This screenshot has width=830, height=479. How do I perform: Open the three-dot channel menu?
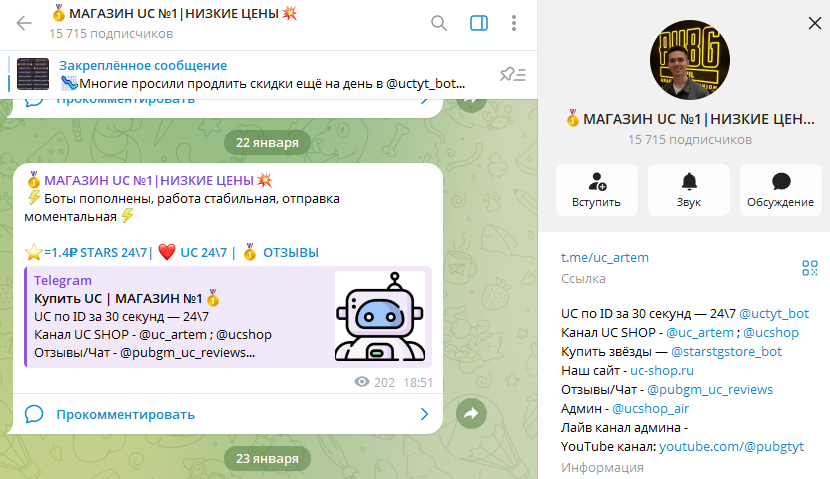click(x=514, y=23)
